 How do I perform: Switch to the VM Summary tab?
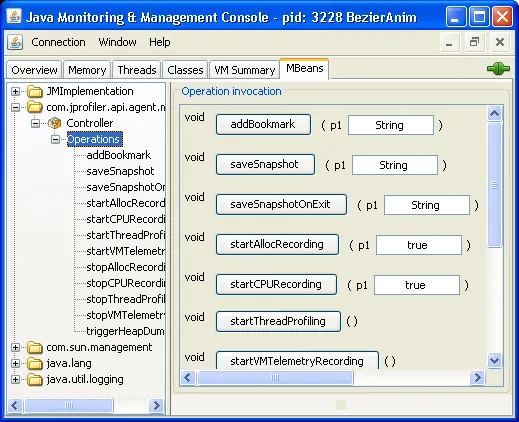[x=244, y=70]
